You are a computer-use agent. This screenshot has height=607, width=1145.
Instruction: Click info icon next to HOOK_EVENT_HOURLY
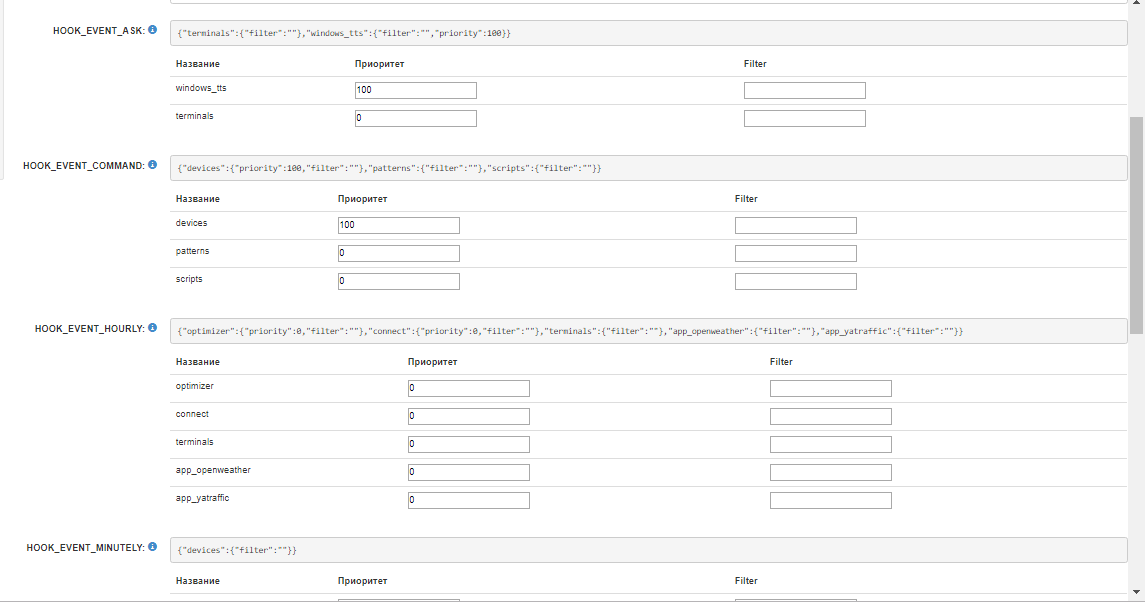tap(153, 327)
